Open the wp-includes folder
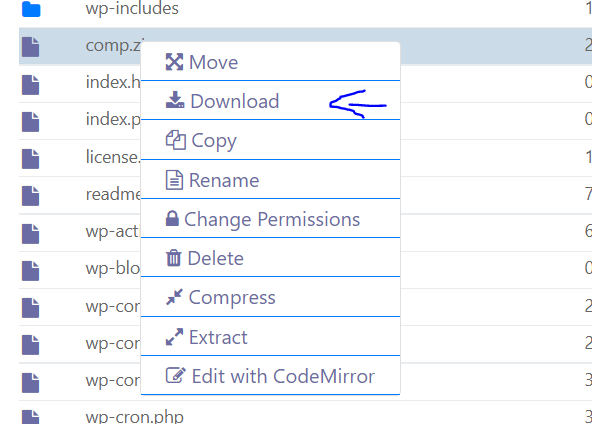592x424 pixels. 132,8
